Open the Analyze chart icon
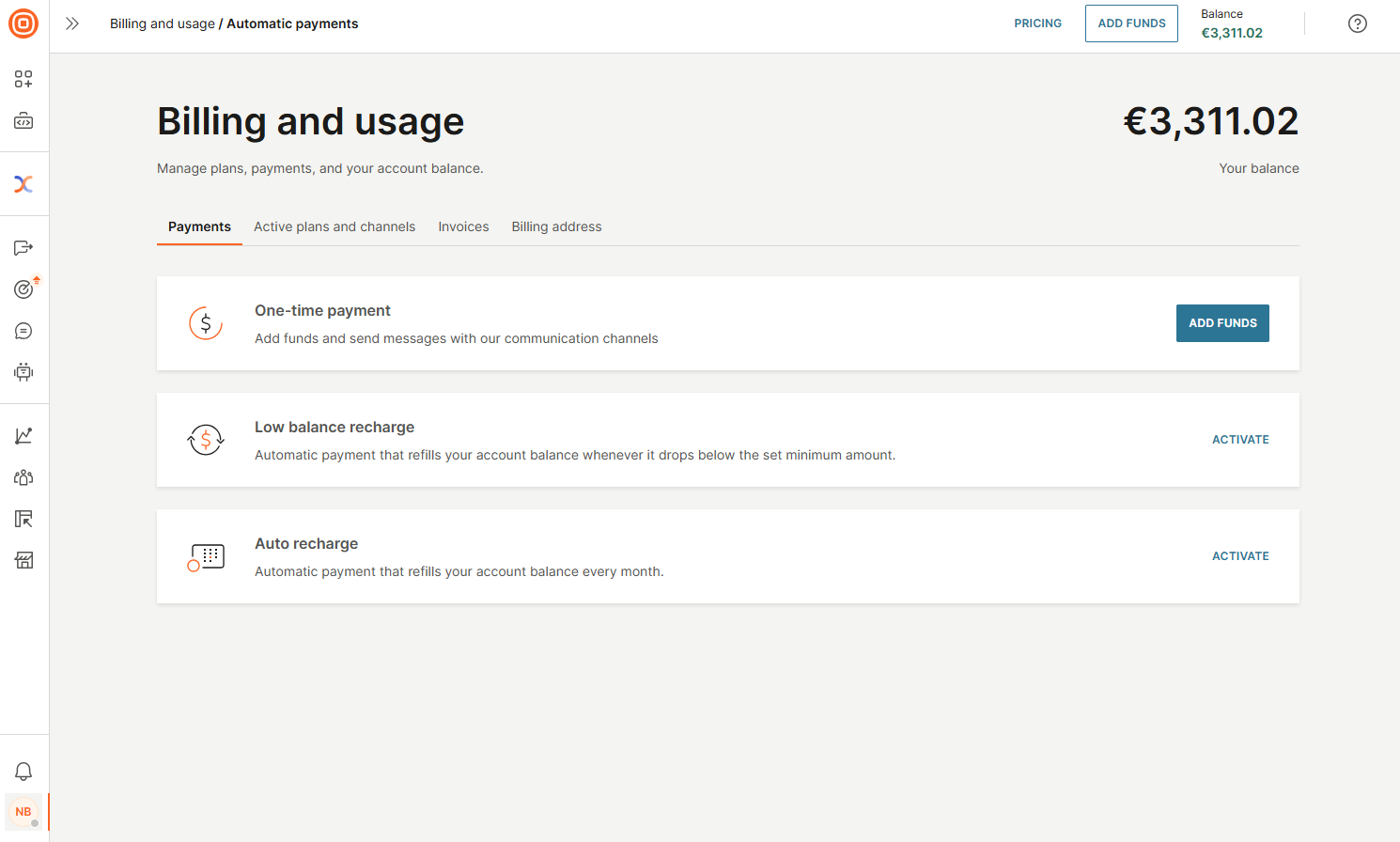The height and width of the screenshot is (842, 1400). click(x=23, y=436)
